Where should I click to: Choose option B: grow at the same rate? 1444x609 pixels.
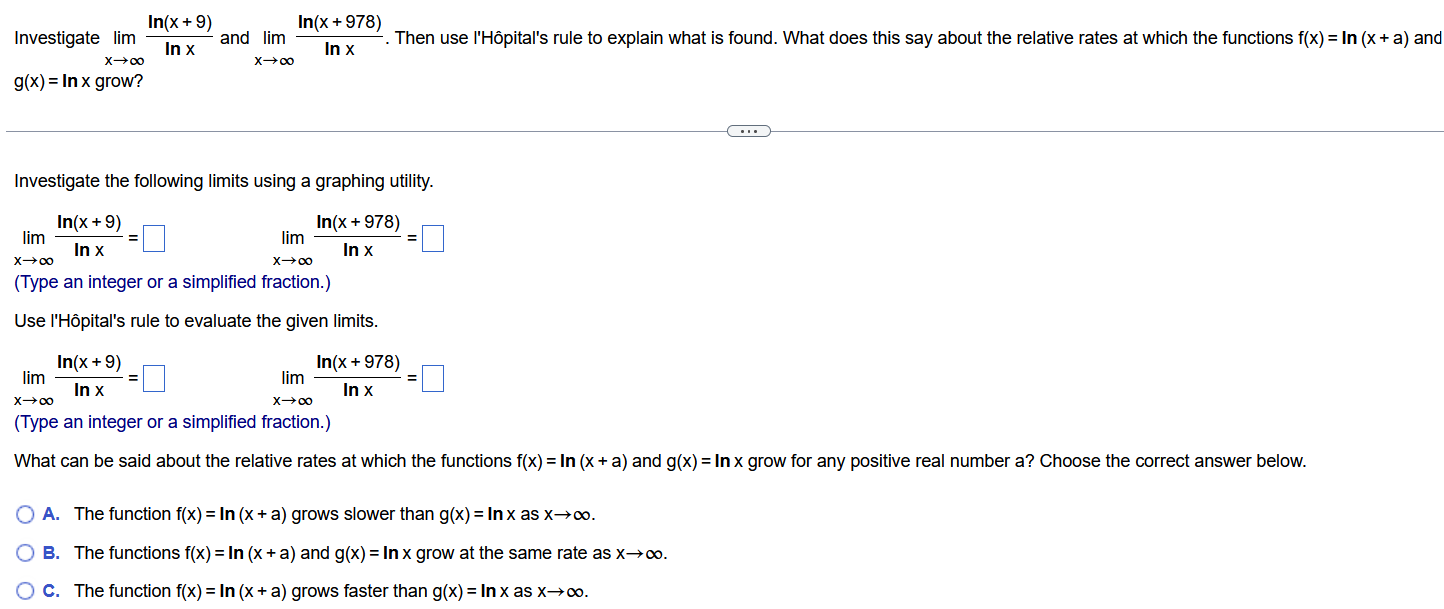point(26,553)
